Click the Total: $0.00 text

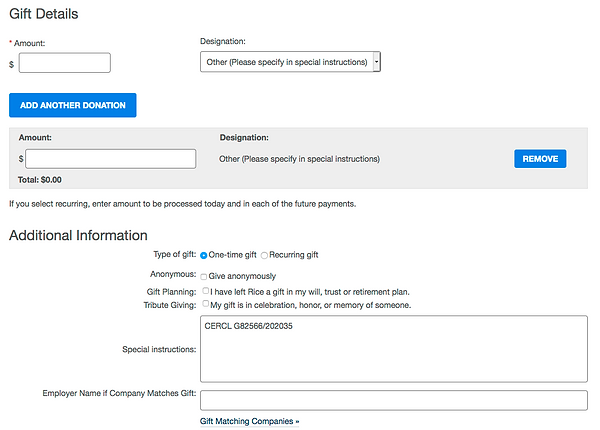pyautogui.click(x=40, y=180)
